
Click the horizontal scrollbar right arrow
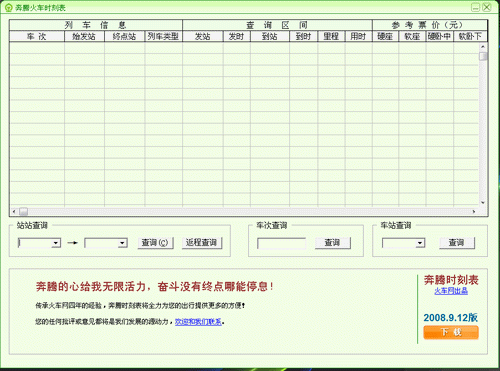click(474, 211)
